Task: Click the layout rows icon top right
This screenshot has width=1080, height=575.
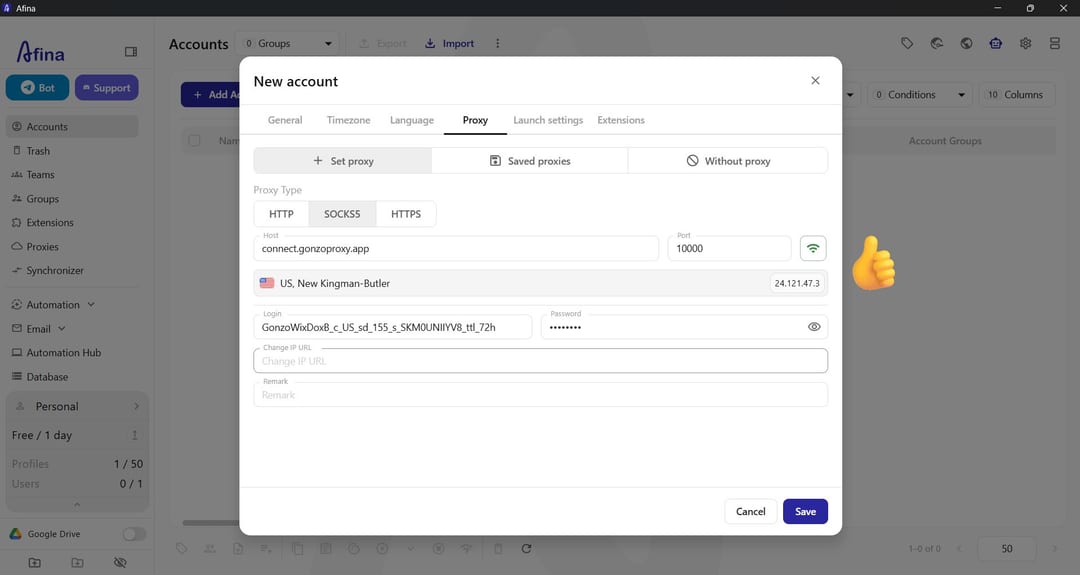Action: click(1055, 43)
